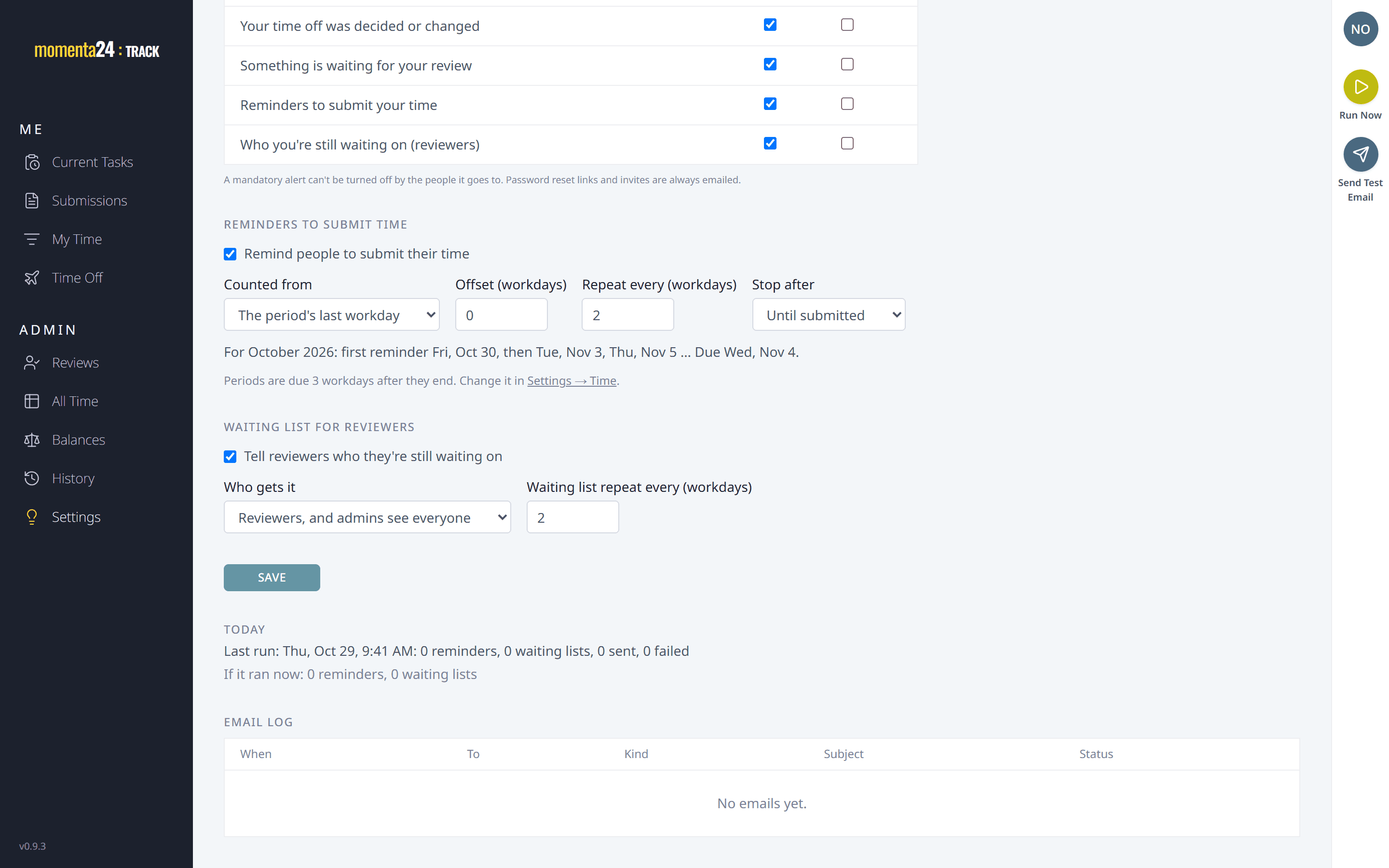Image resolution: width=1389 pixels, height=868 pixels.
Task: Follow the Settings → Time link
Action: pos(572,380)
